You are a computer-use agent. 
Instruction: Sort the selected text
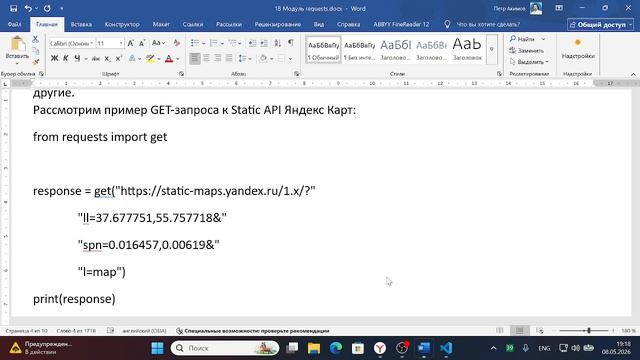coord(278,43)
